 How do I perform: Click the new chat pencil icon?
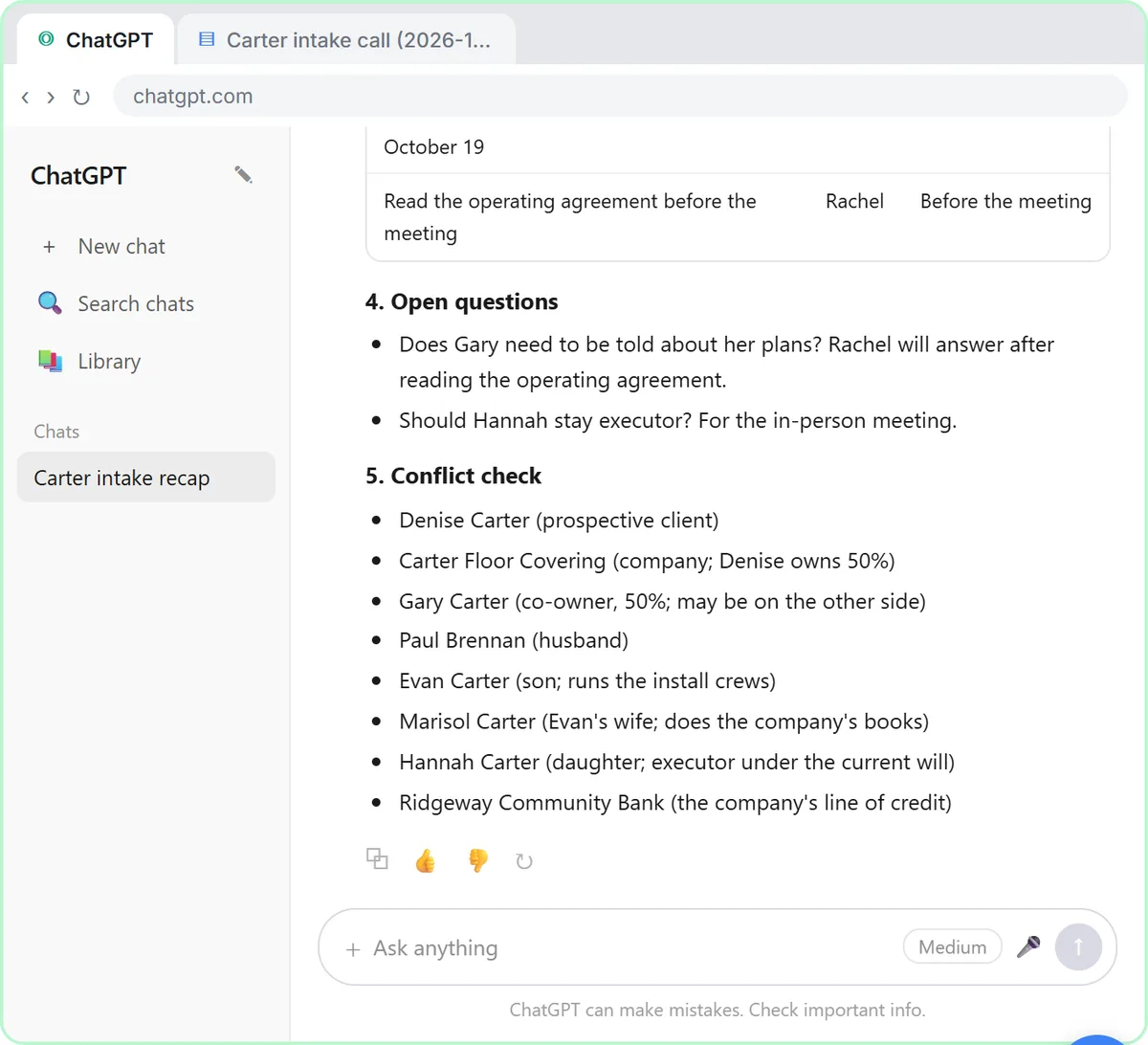tap(243, 174)
